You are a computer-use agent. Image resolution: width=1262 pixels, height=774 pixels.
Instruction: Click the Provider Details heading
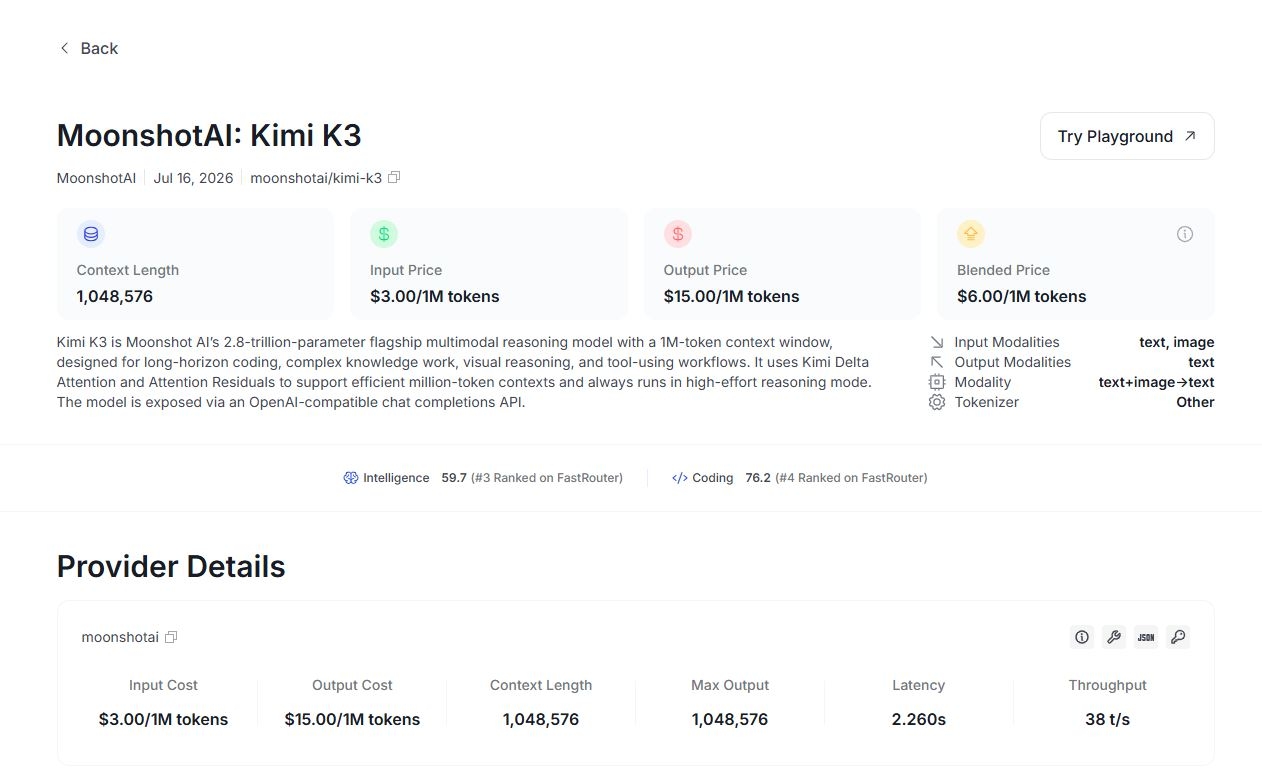171,567
